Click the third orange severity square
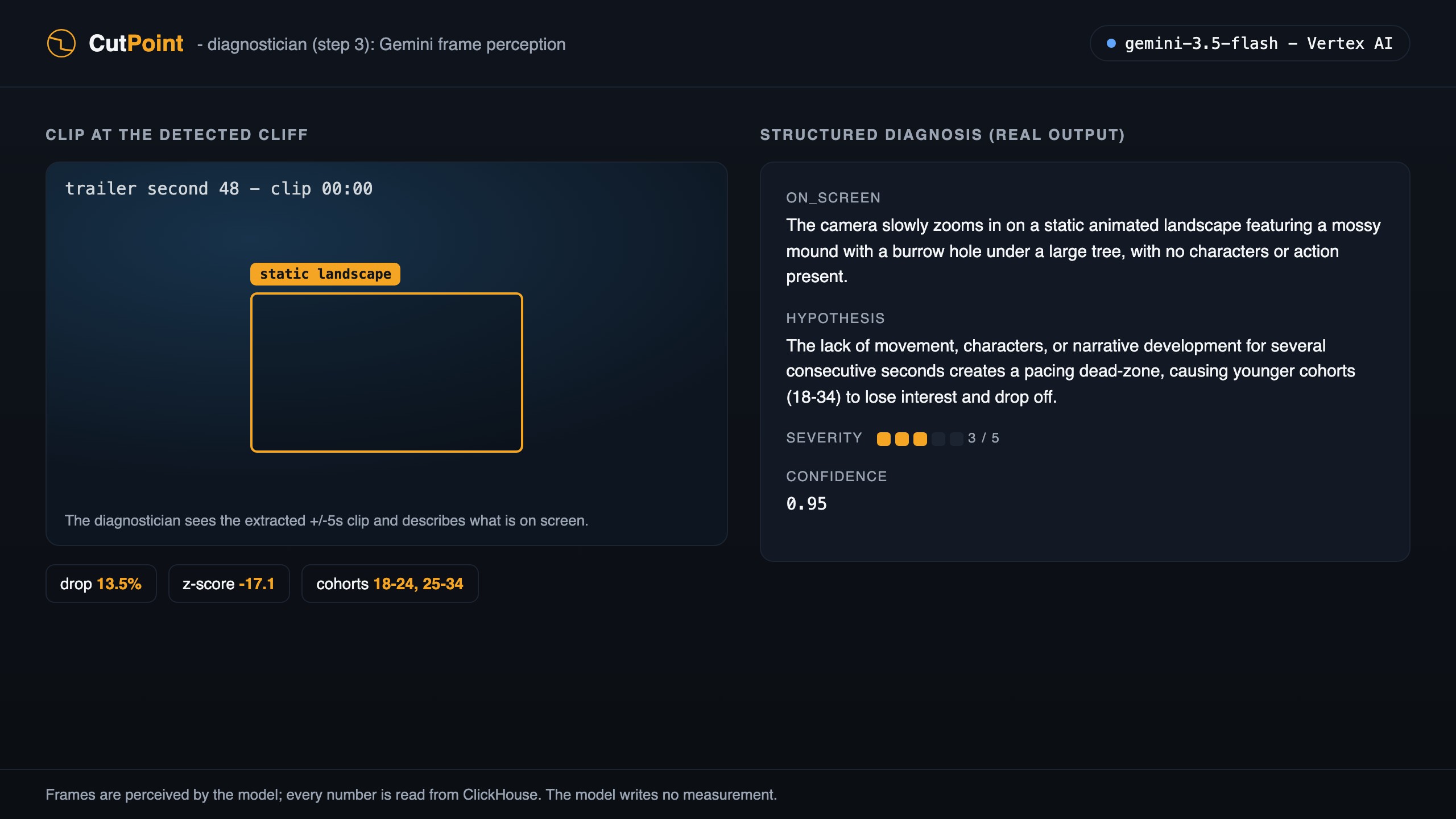 (x=920, y=439)
